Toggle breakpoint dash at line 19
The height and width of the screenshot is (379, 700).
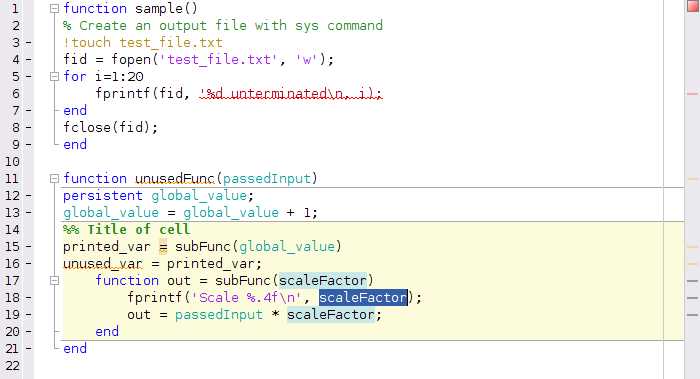(29, 315)
